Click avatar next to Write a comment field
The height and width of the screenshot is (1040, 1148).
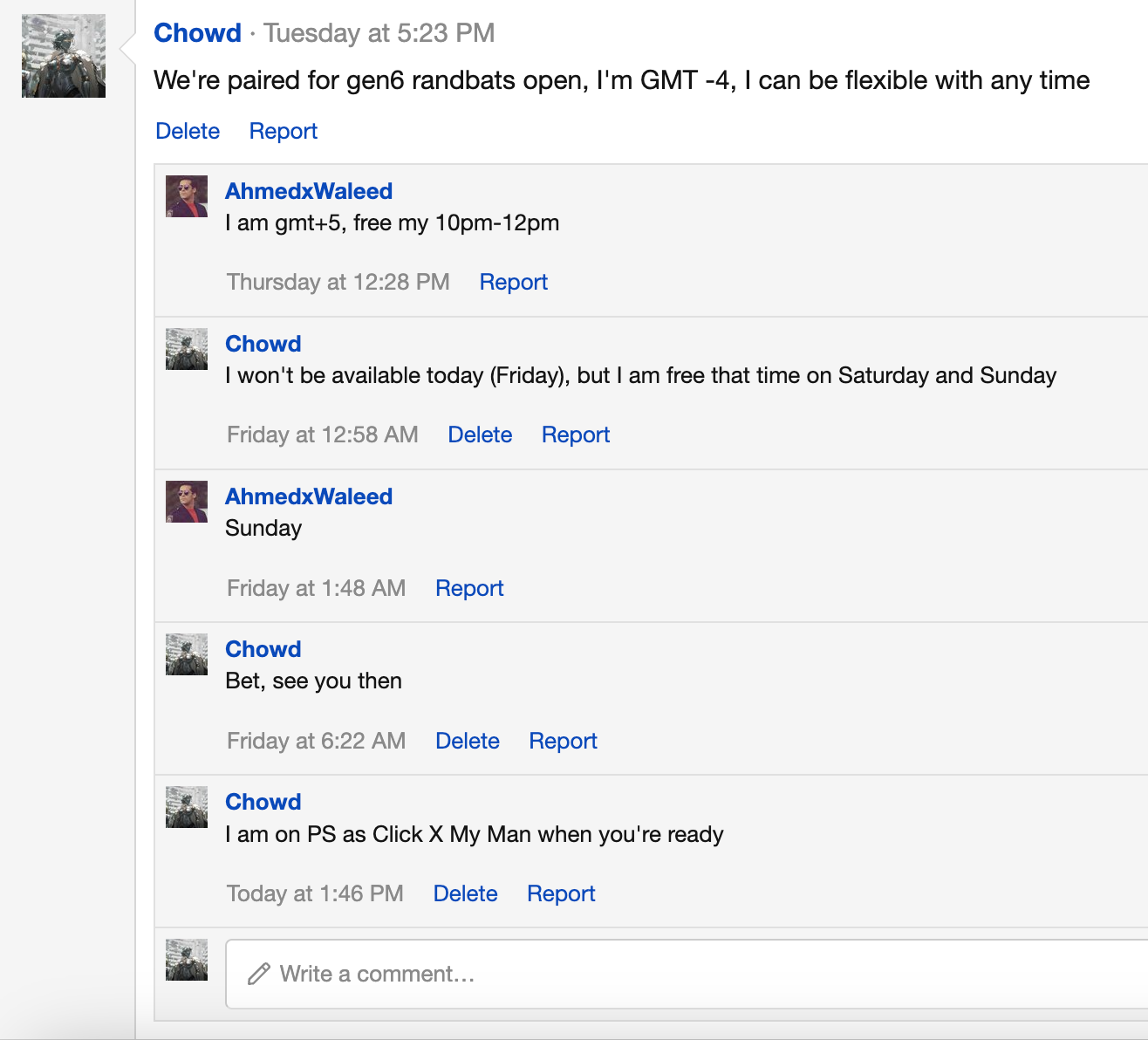(187, 960)
